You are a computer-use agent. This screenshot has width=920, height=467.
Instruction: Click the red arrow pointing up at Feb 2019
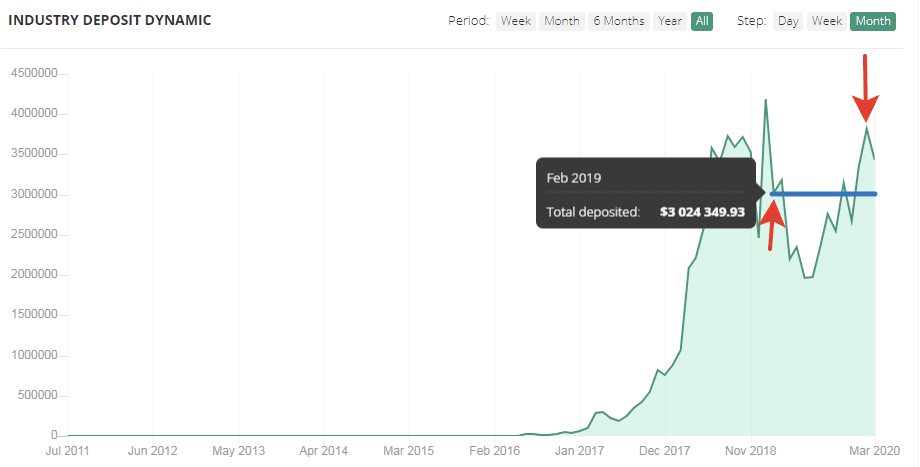(x=774, y=225)
